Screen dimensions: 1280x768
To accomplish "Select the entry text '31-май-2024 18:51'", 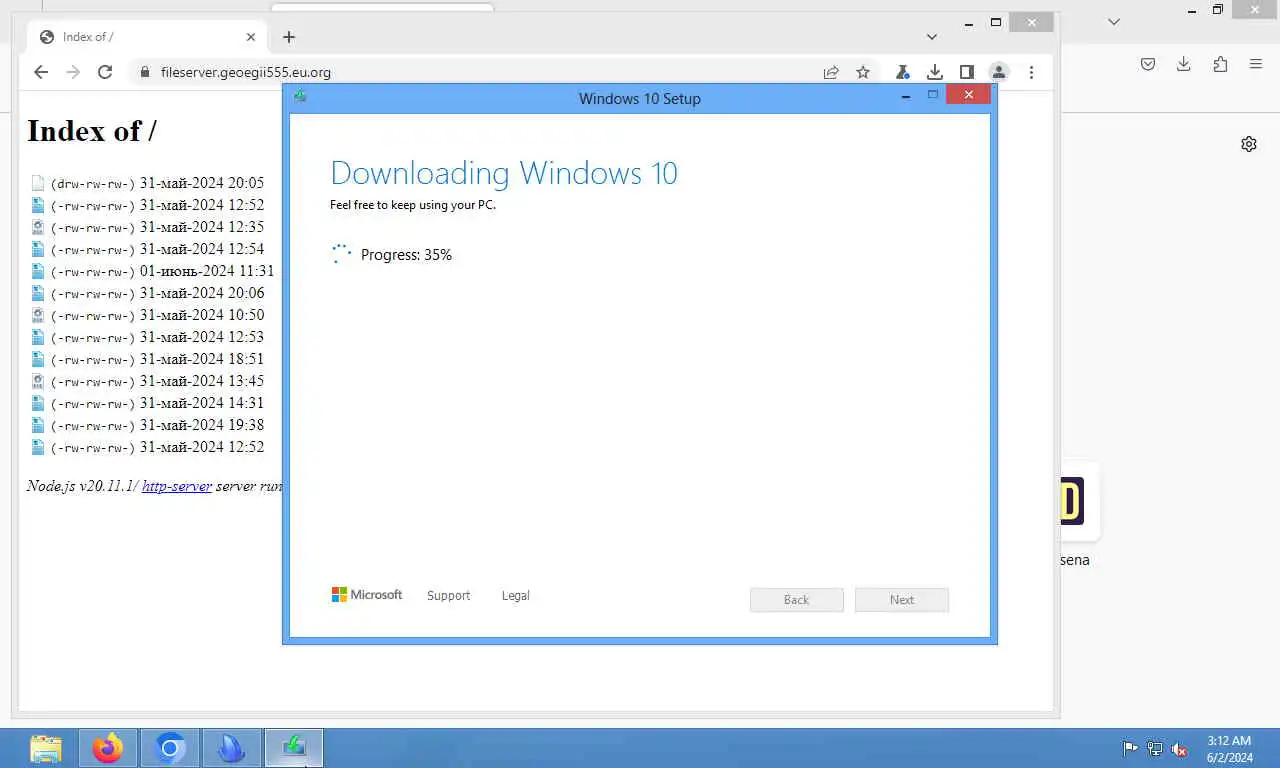I will pos(202,359).
